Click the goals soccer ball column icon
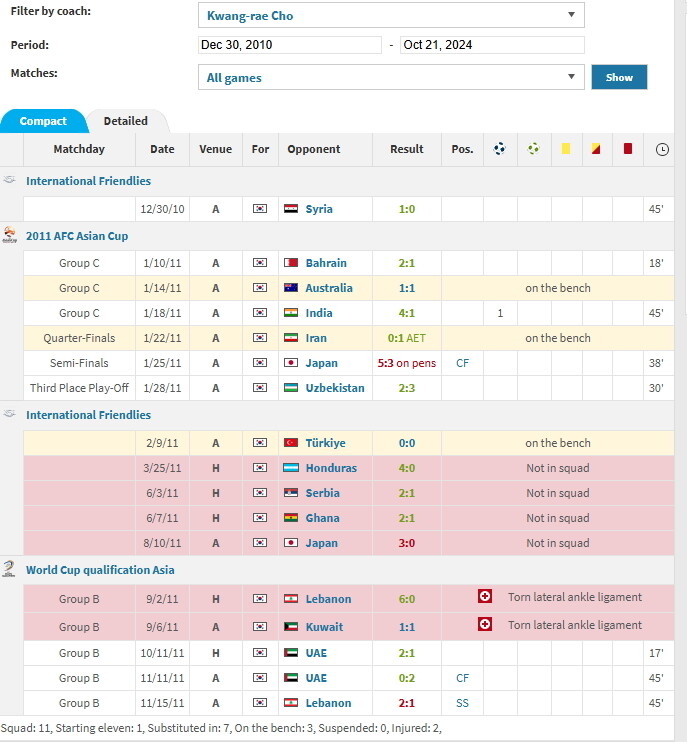Screen dimensions: 687x742 coord(500,149)
